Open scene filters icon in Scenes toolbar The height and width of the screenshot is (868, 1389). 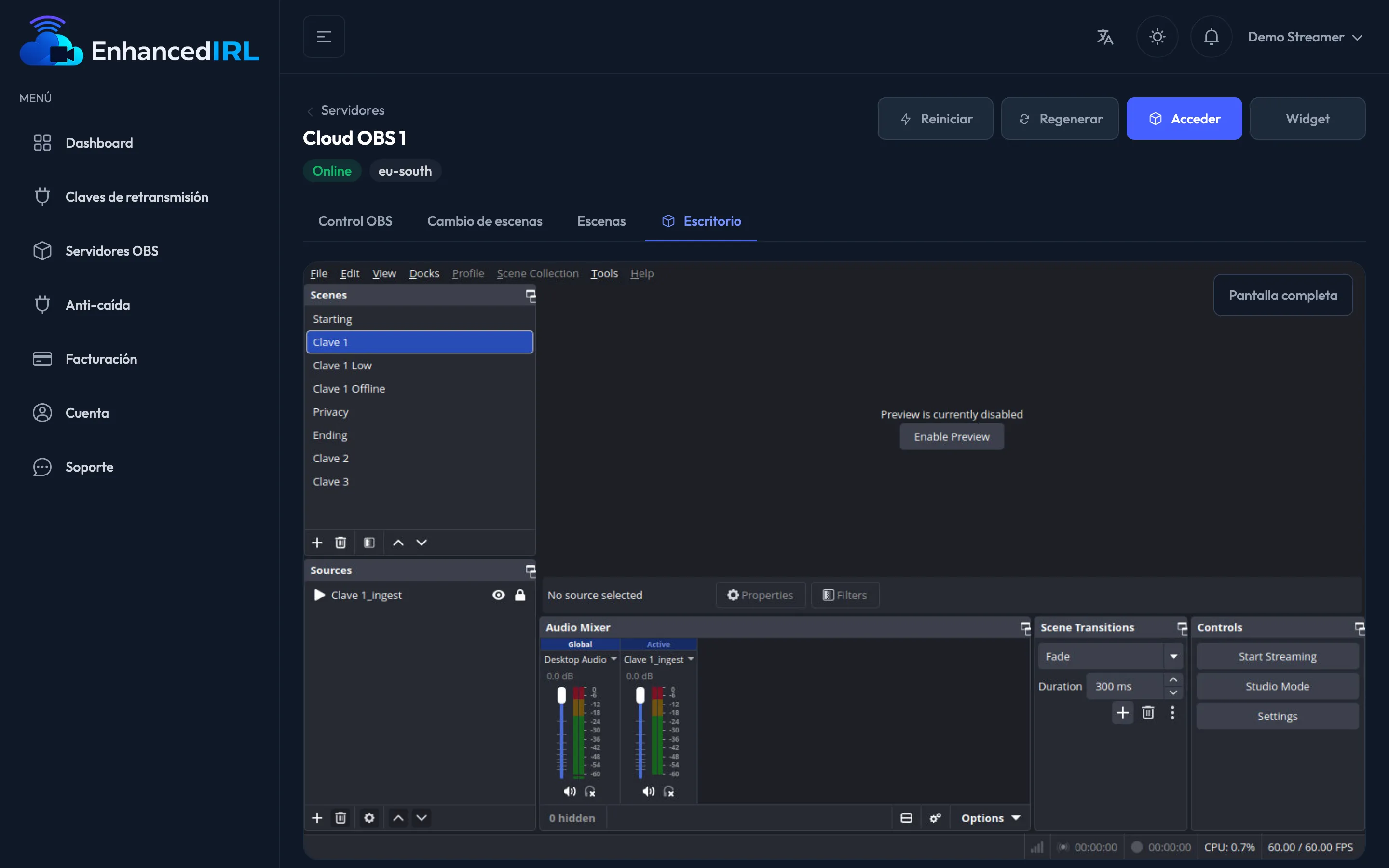[369, 542]
